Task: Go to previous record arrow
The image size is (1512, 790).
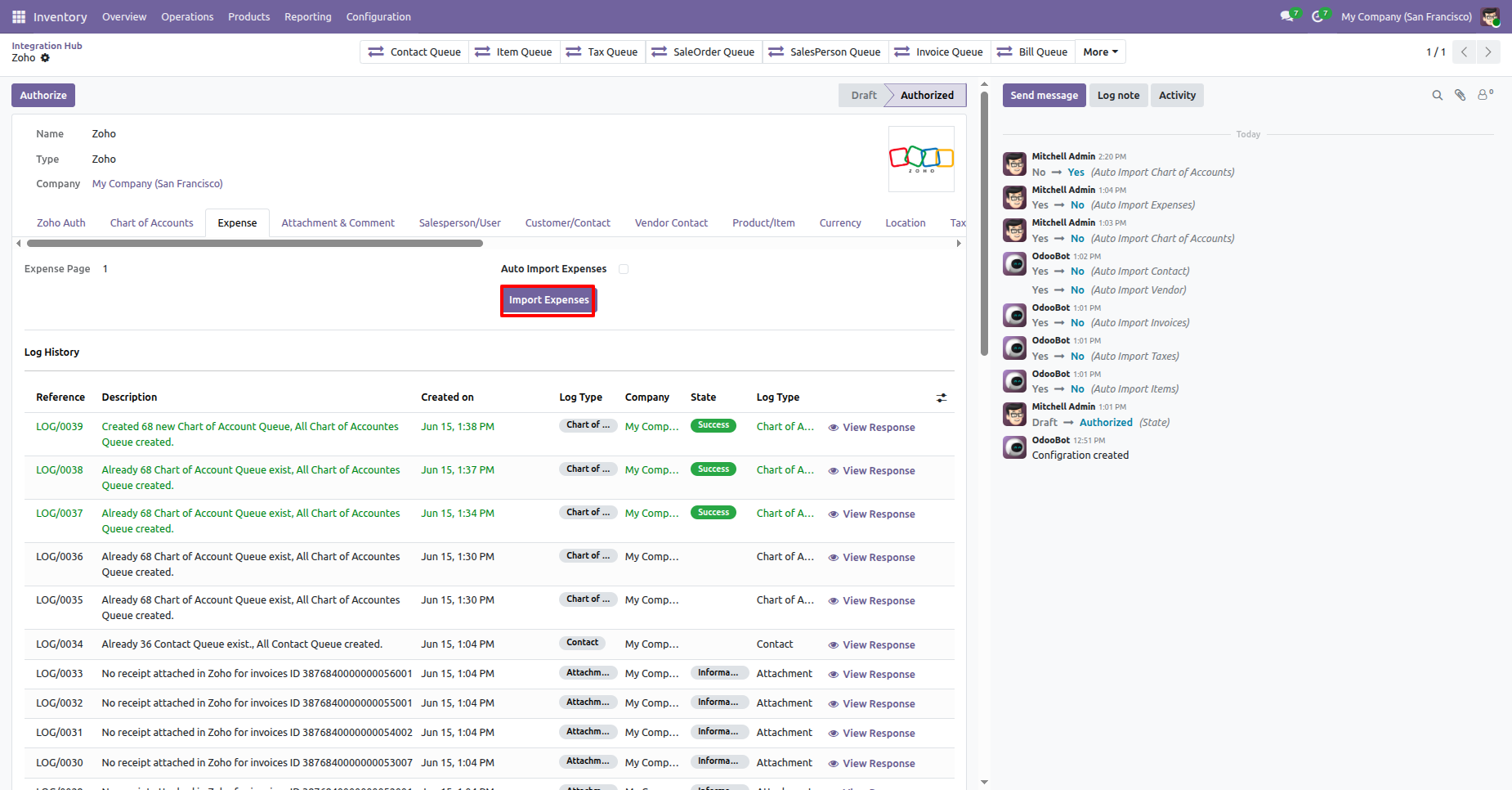Action: (x=1464, y=52)
